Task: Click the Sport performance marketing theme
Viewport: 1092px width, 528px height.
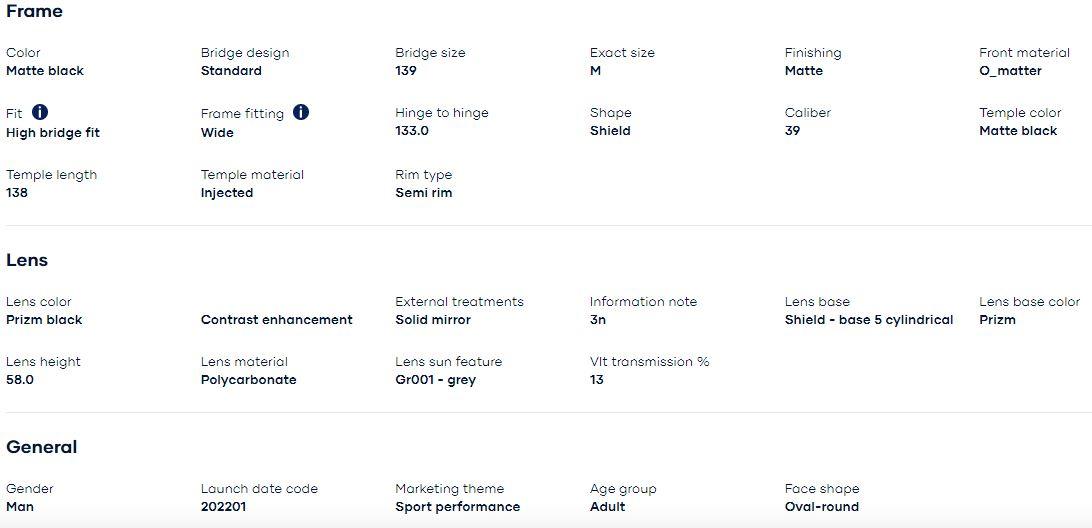Action: (x=458, y=507)
